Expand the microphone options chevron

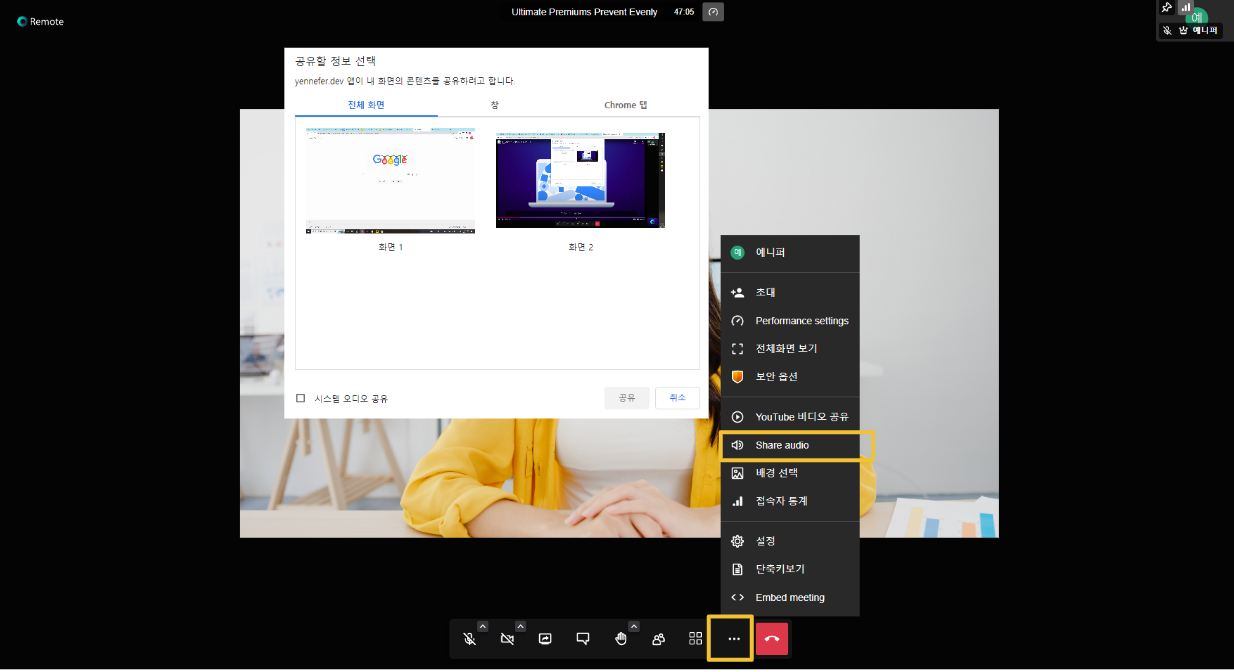pyautogui.click(x=482, y=627)
